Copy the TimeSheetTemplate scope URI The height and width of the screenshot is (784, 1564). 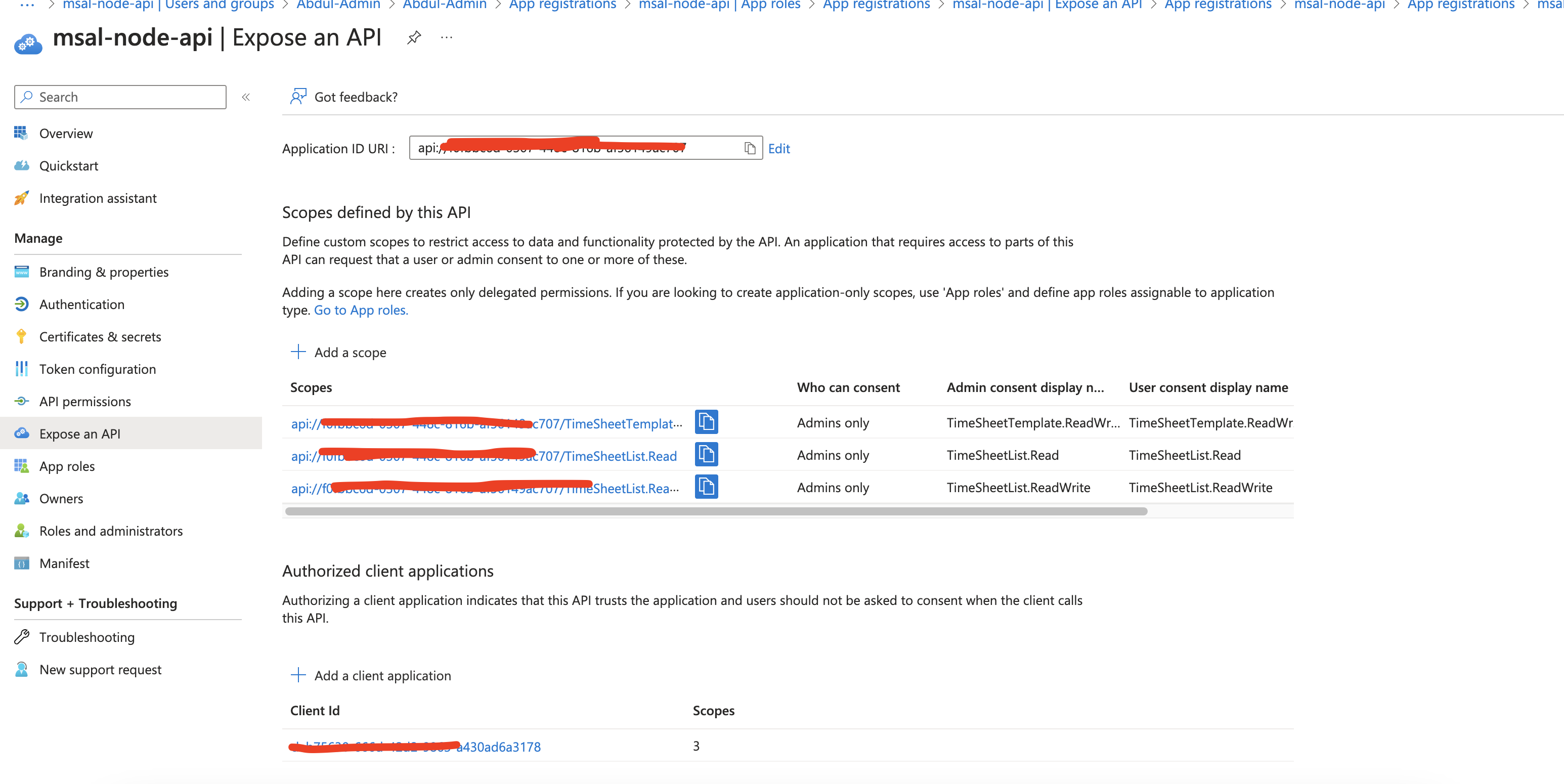point(706,422)
